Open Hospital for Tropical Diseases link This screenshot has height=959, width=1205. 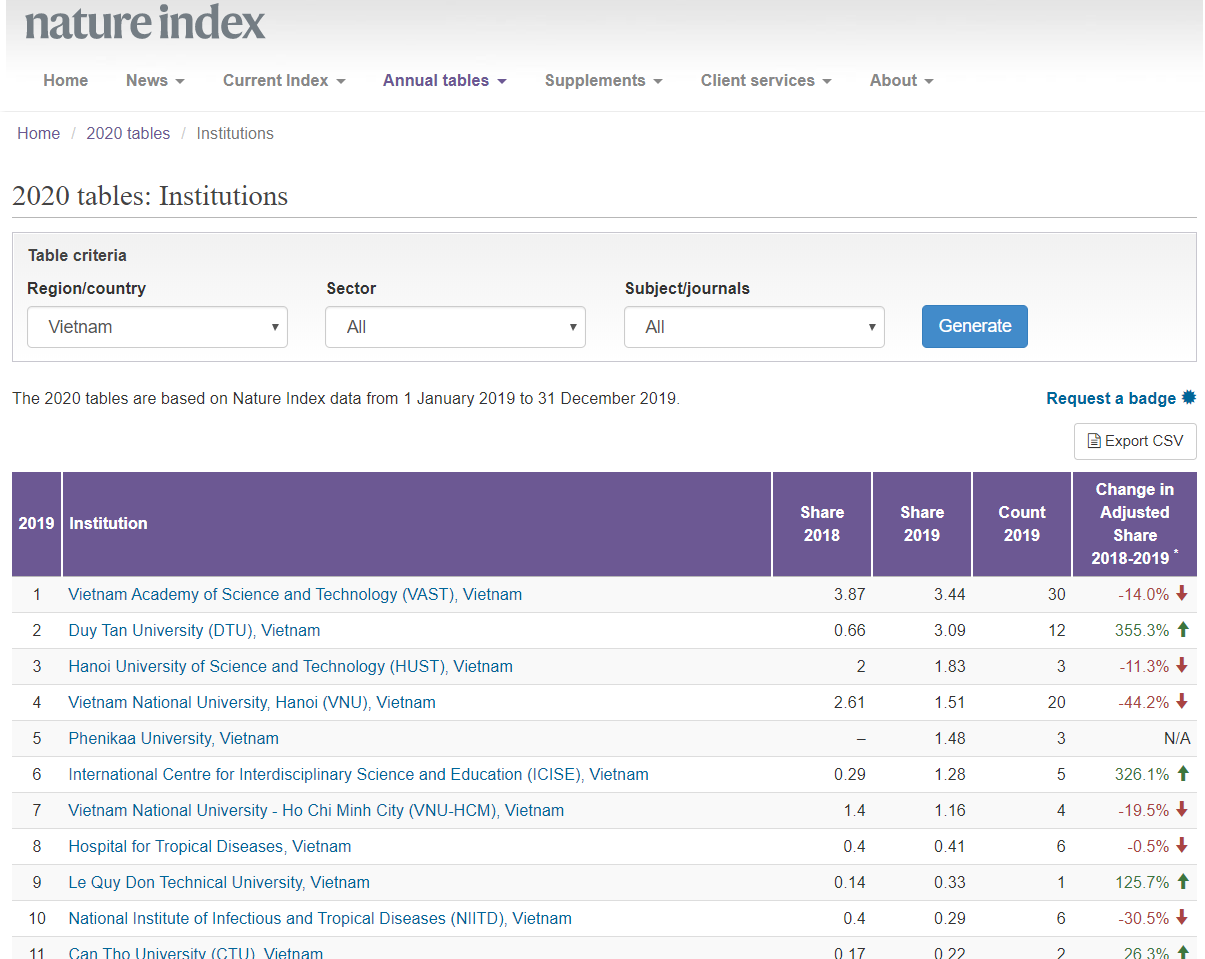209,846
